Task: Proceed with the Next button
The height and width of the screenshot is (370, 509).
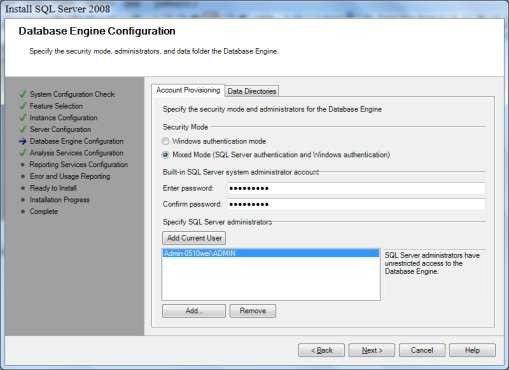Action: click(372, 350)
